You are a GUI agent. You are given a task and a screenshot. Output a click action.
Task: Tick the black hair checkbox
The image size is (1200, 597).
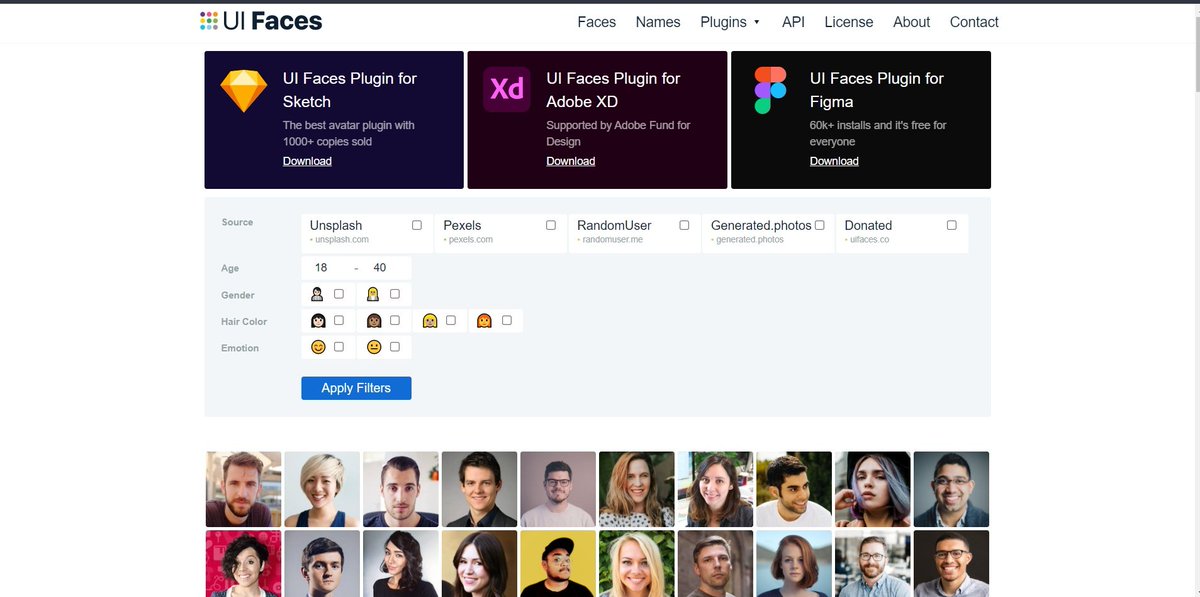point(339,321)
